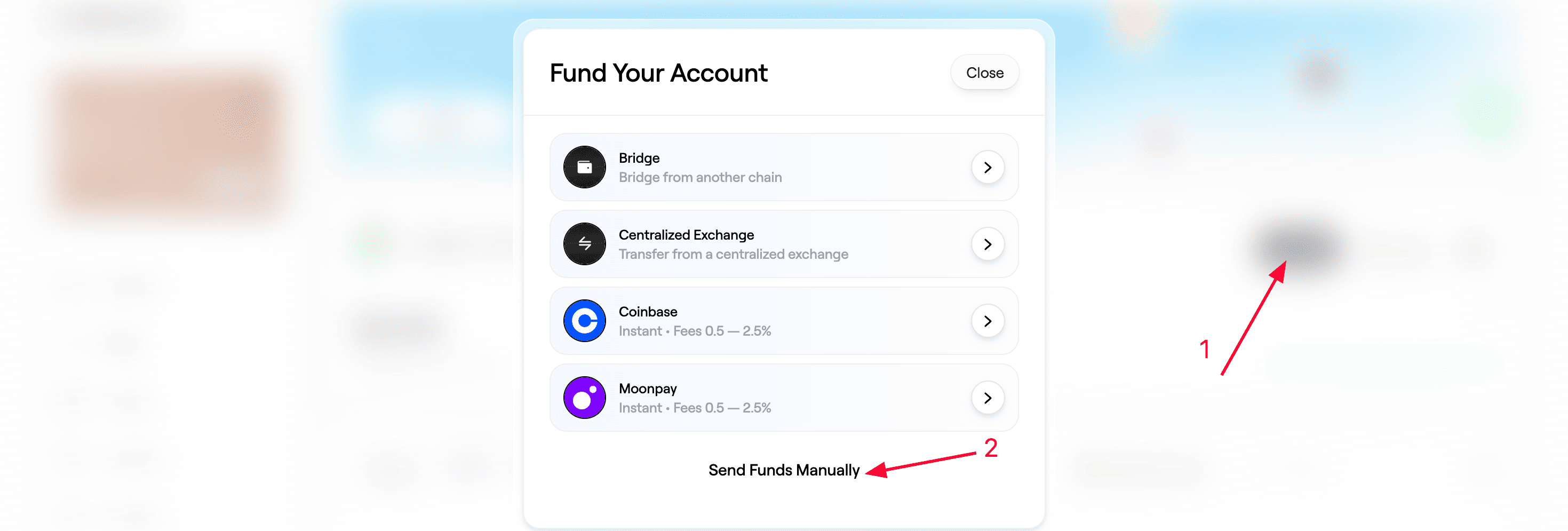
Task: Select the Centralized Exchange title text
Action: tap(686, 234)
